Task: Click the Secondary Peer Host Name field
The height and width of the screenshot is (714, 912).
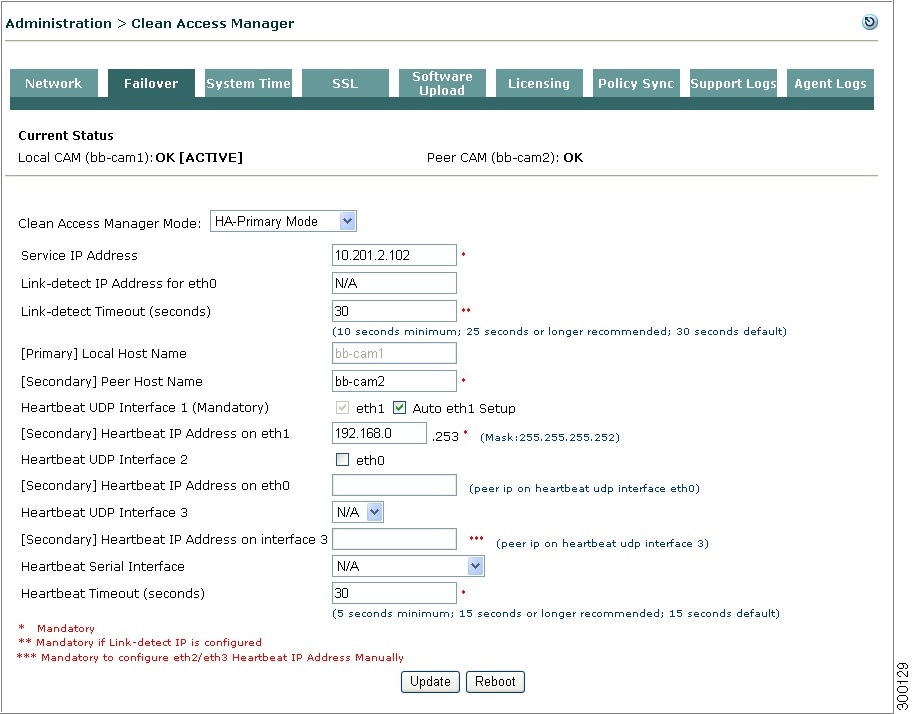Action: (394, 381)
